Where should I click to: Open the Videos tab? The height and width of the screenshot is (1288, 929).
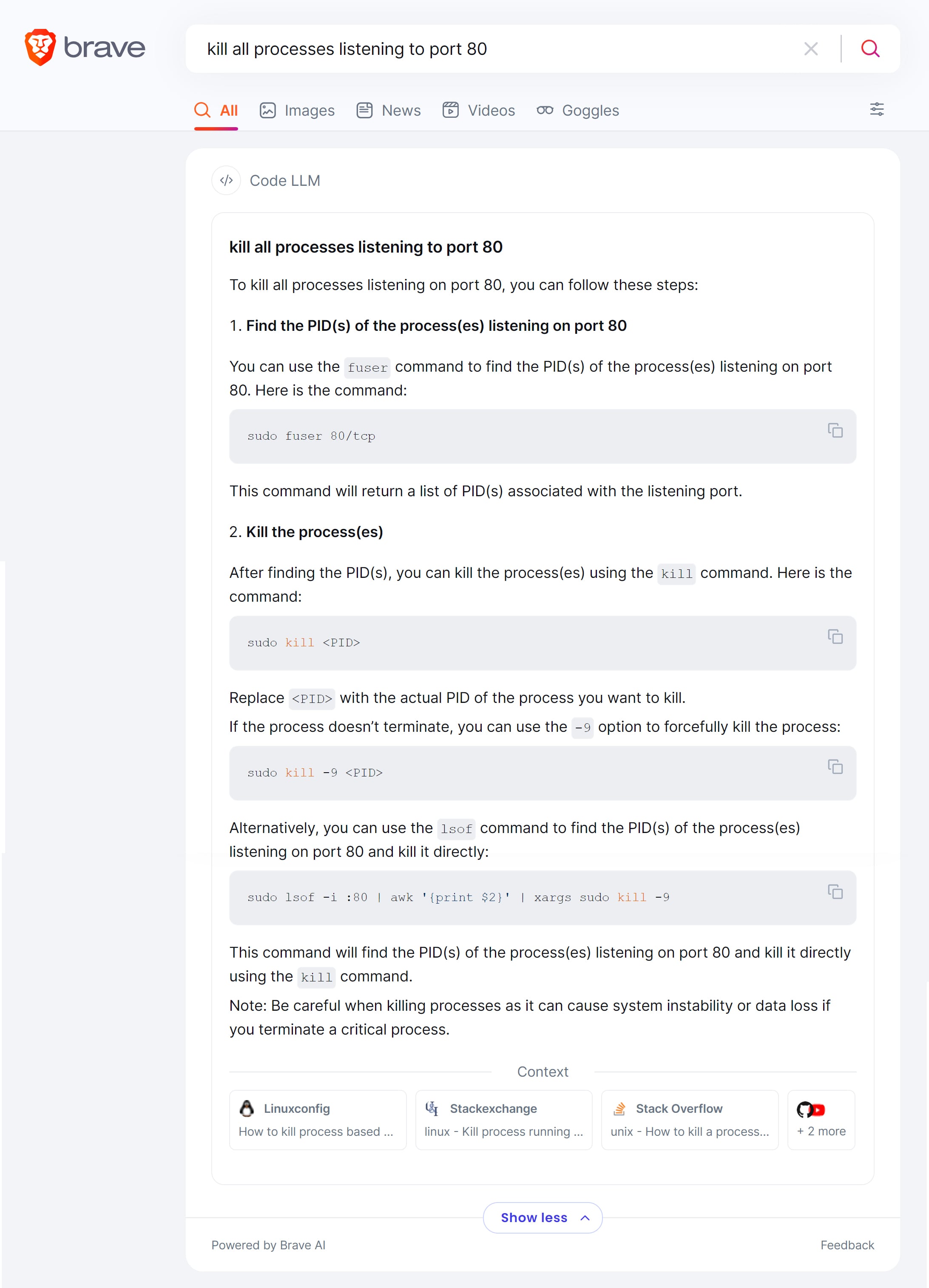(479, 110)
